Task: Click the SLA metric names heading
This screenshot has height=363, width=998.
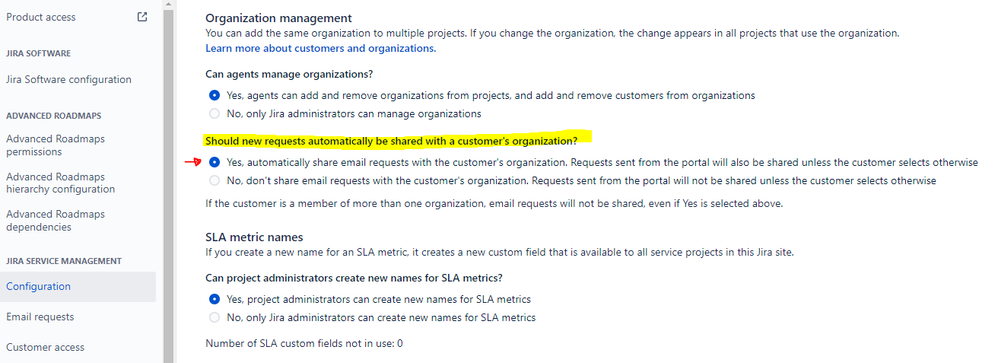Action: (255, 237)
